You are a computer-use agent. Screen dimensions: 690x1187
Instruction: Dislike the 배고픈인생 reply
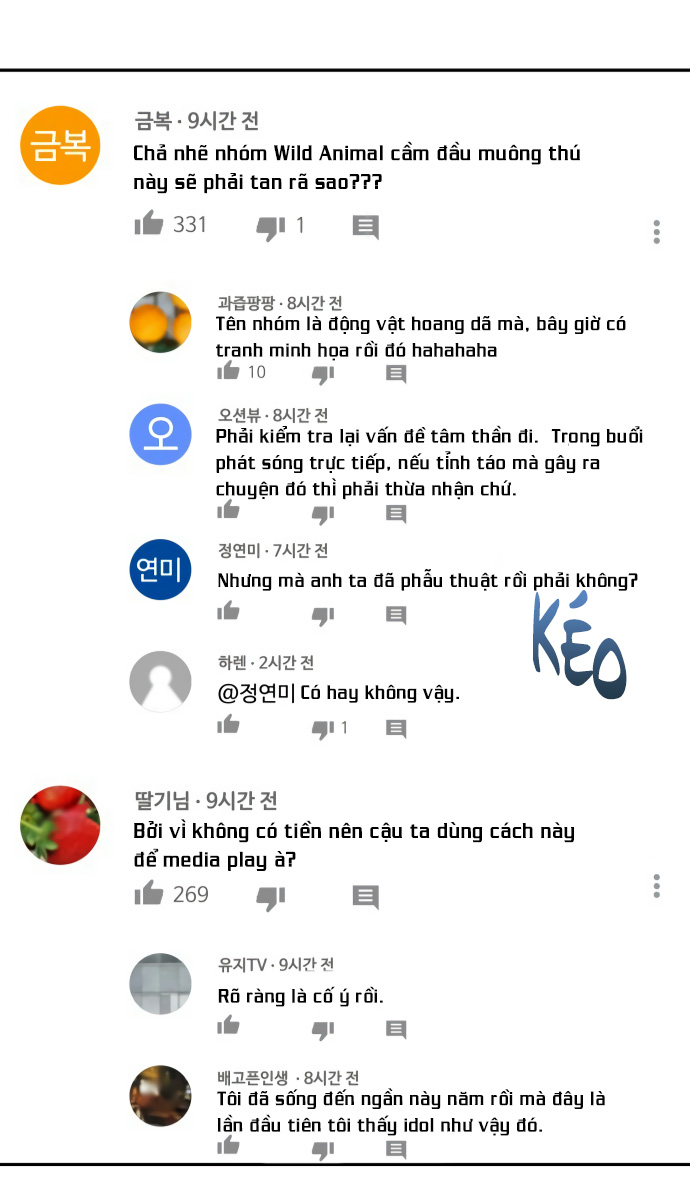(x=323, y=1151)
